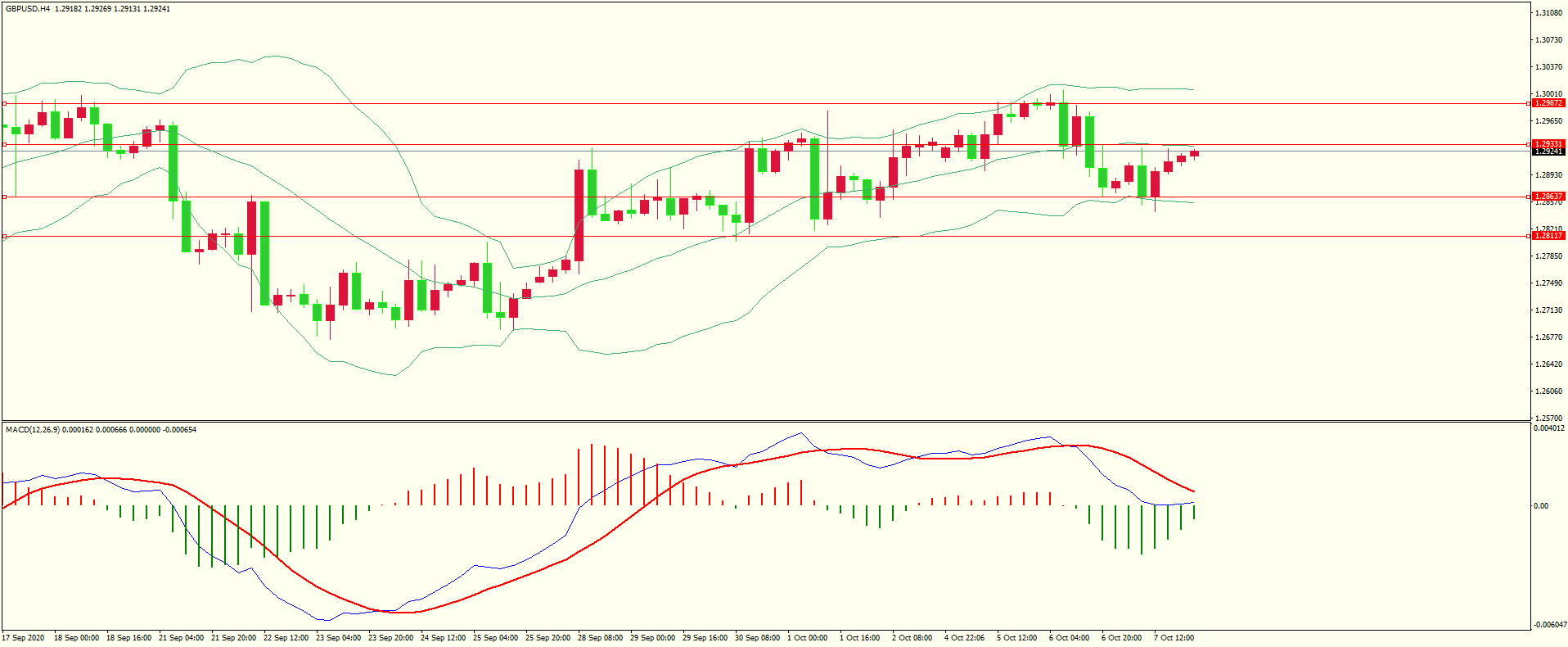Click the left anchor square of the 1.28117 line

tap(4, 237)
